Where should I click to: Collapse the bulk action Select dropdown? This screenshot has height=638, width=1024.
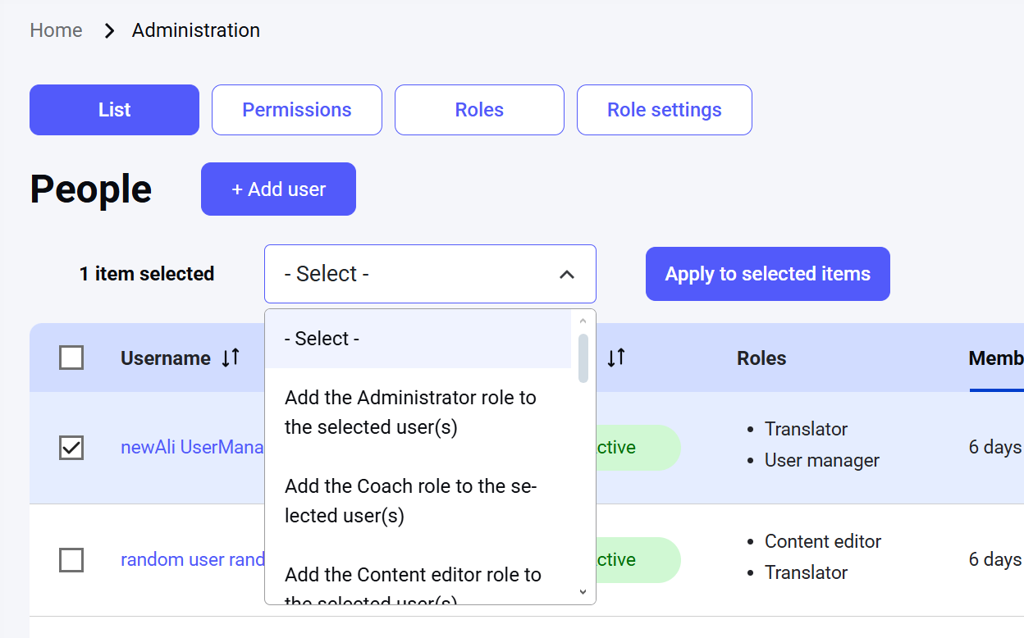[430, 274]
